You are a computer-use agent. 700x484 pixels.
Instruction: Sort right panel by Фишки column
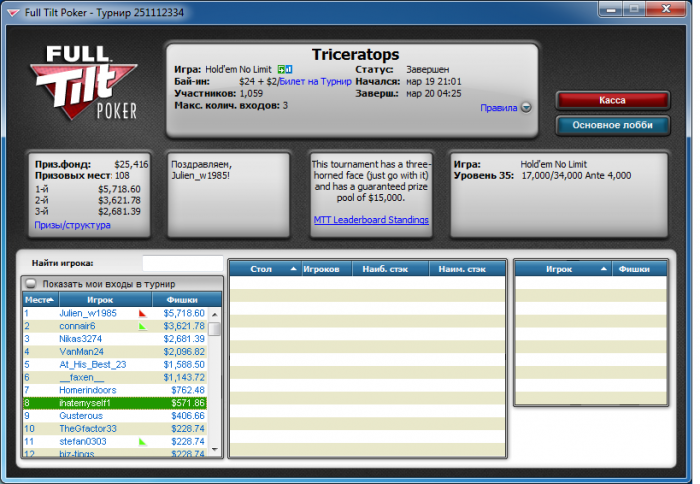(x=640, y=269)
